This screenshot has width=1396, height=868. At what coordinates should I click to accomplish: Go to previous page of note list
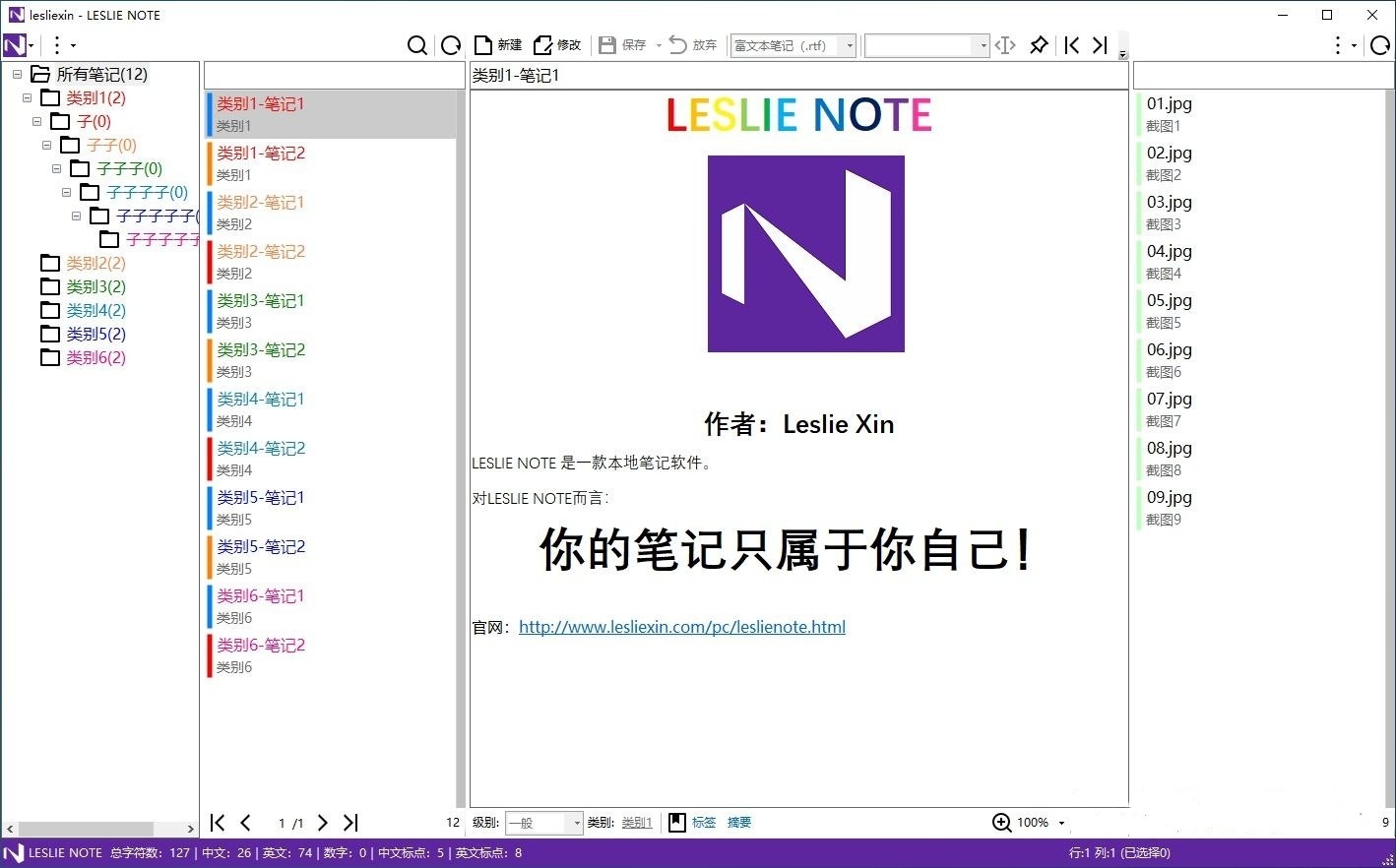[x=246, y=823]
